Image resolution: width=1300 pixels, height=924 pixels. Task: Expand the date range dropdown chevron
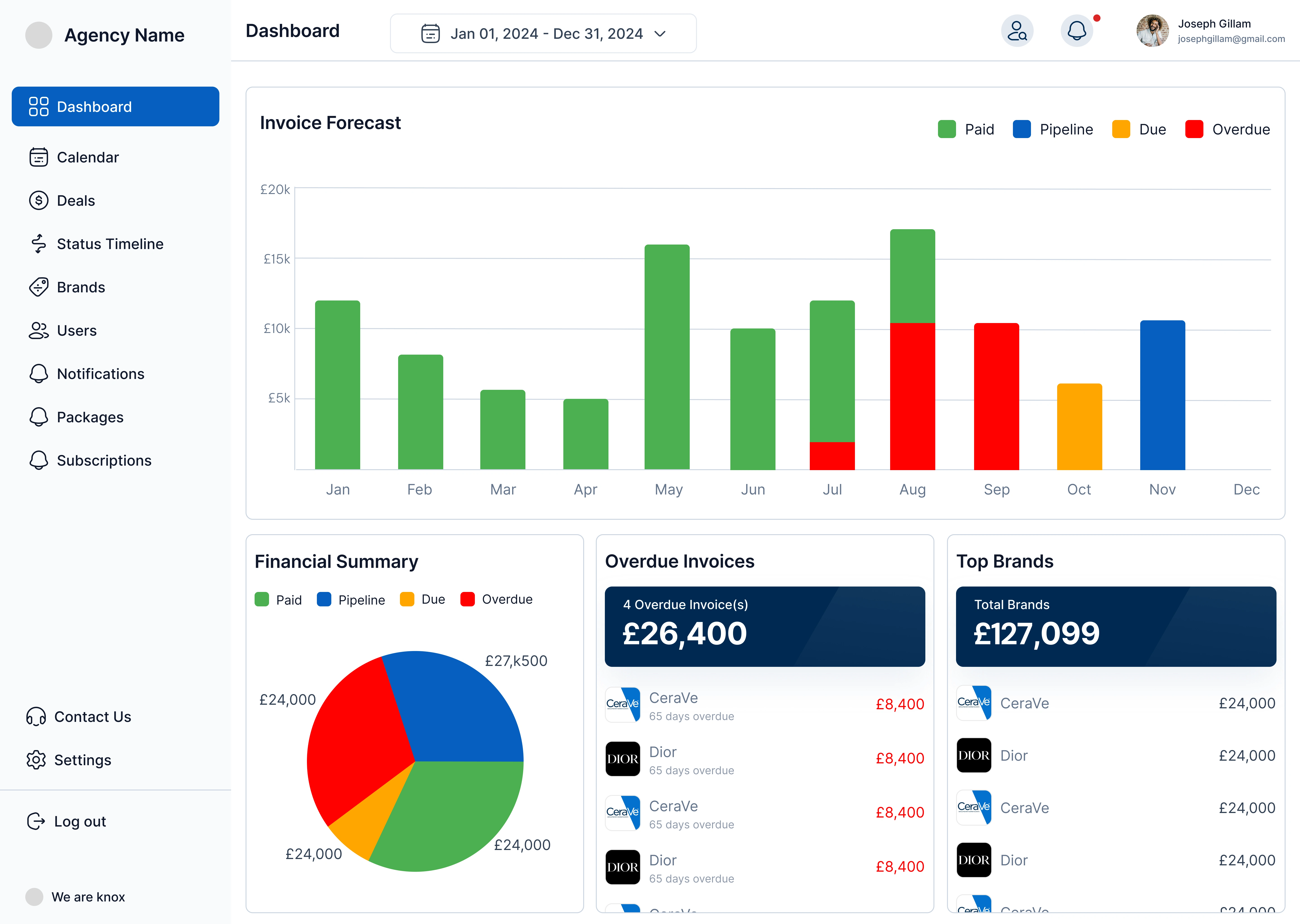click(x=660, y=34)
